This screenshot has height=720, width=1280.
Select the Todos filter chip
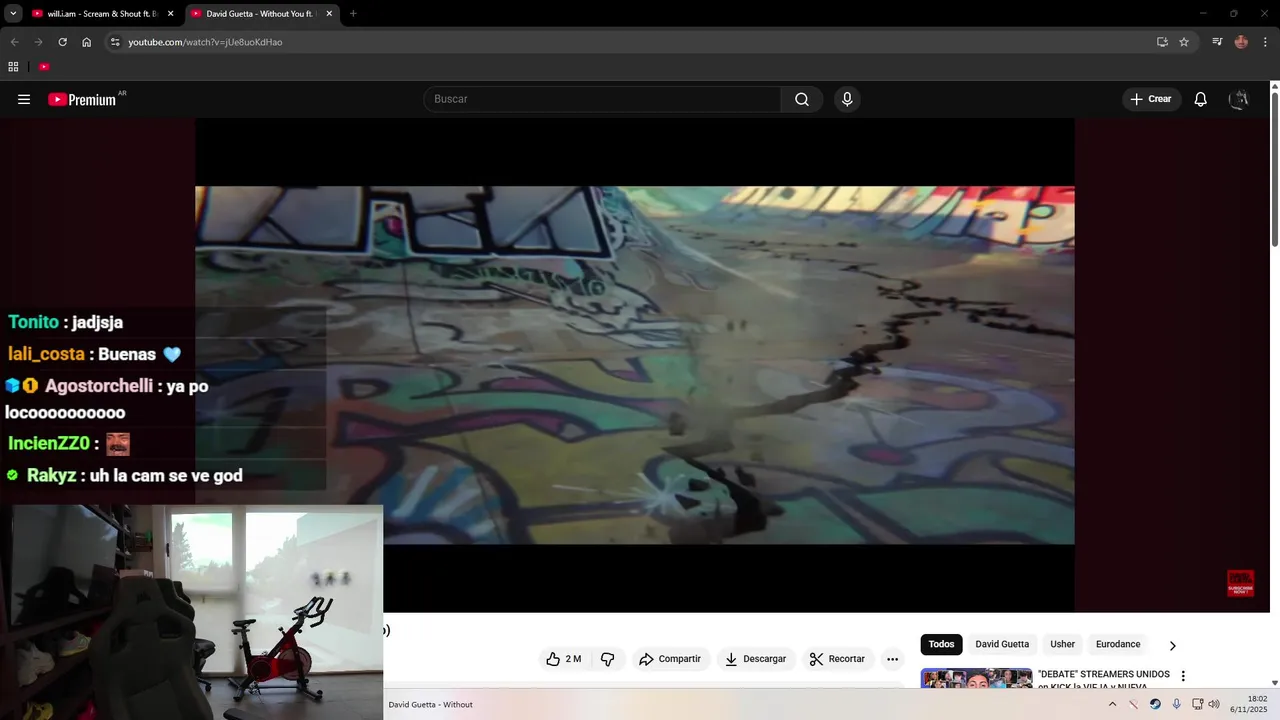[x=941, y=644]
